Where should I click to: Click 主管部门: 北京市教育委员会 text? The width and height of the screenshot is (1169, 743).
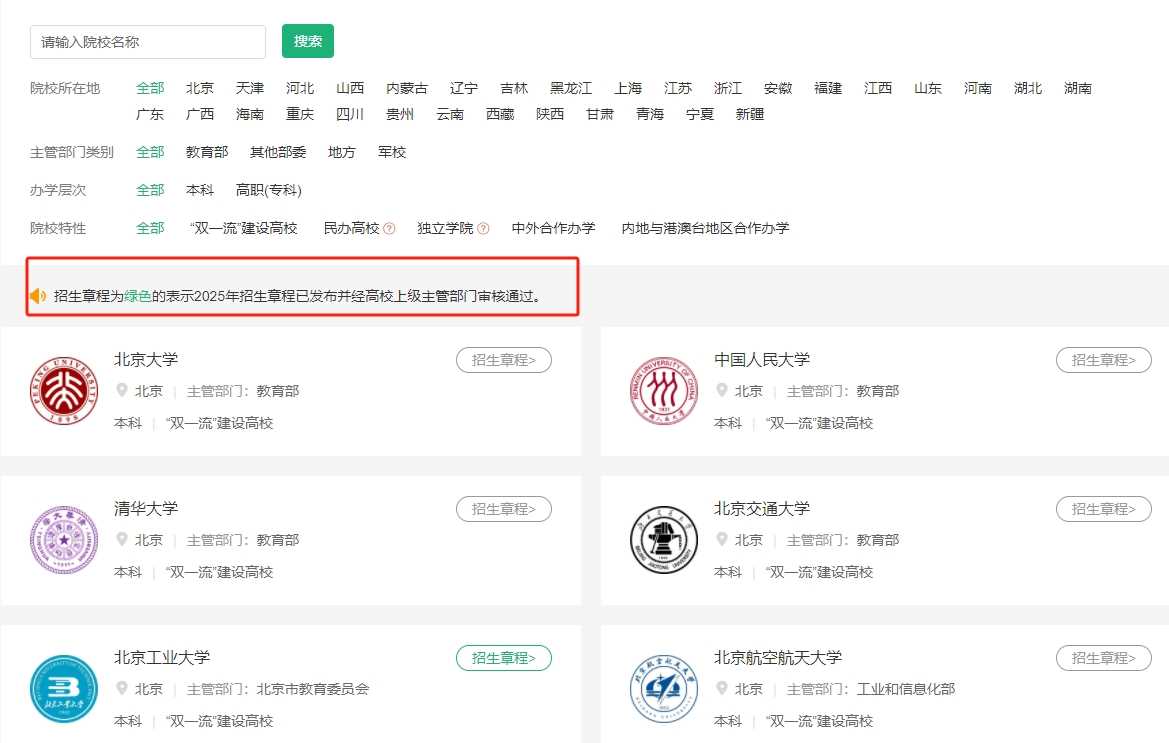coord(278,689)
